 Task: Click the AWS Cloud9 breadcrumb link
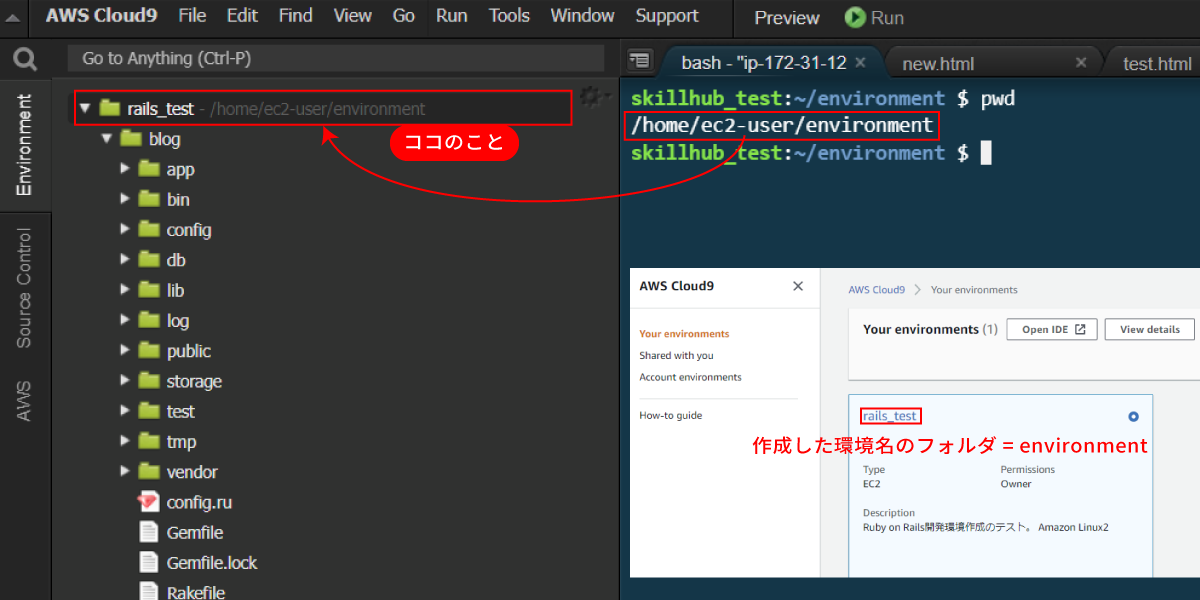click(877, 290)
